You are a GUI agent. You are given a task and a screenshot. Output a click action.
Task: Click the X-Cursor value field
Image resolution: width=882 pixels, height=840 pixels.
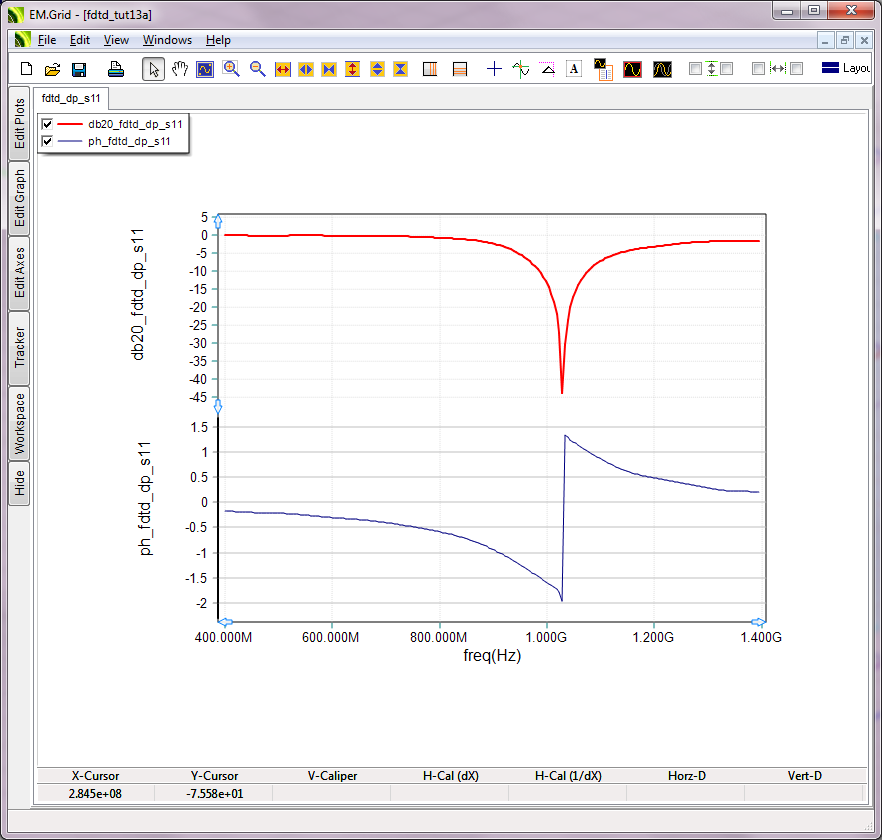coord(96,793)
